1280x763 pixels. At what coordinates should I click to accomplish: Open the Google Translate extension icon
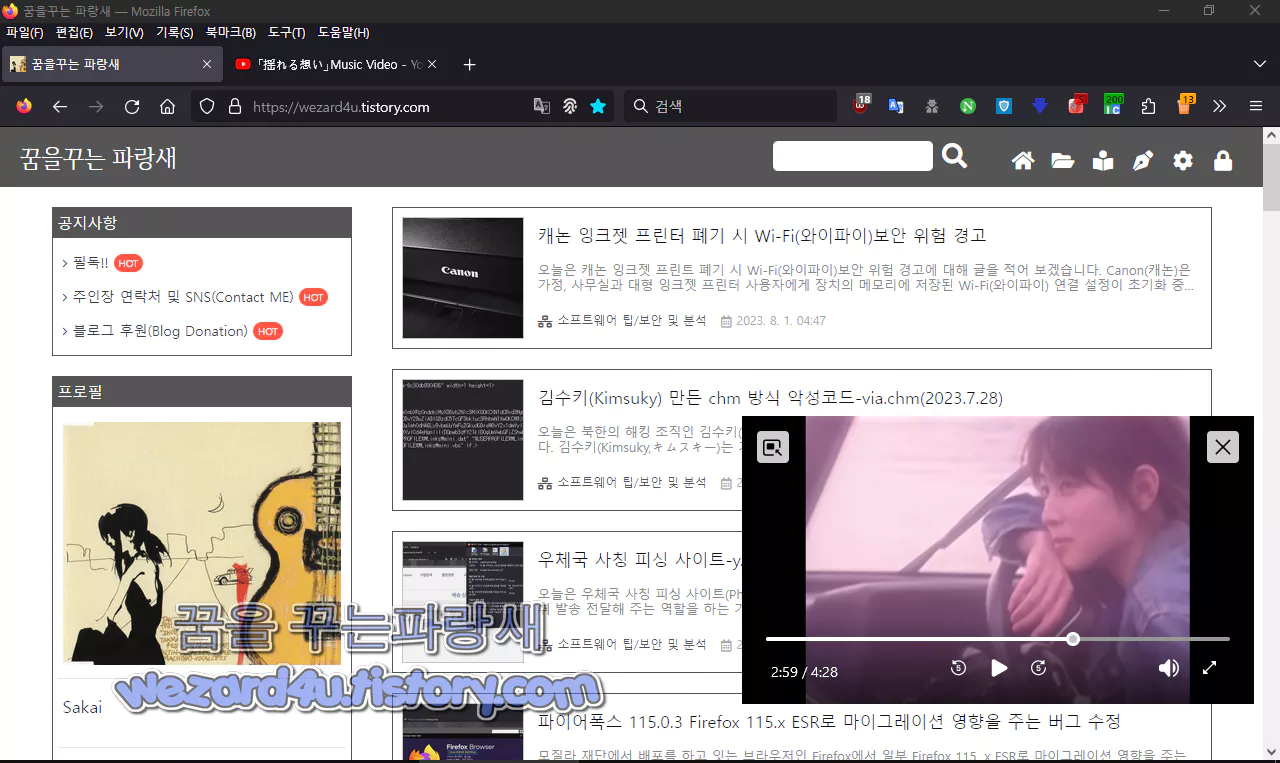[x=896, y=106]
